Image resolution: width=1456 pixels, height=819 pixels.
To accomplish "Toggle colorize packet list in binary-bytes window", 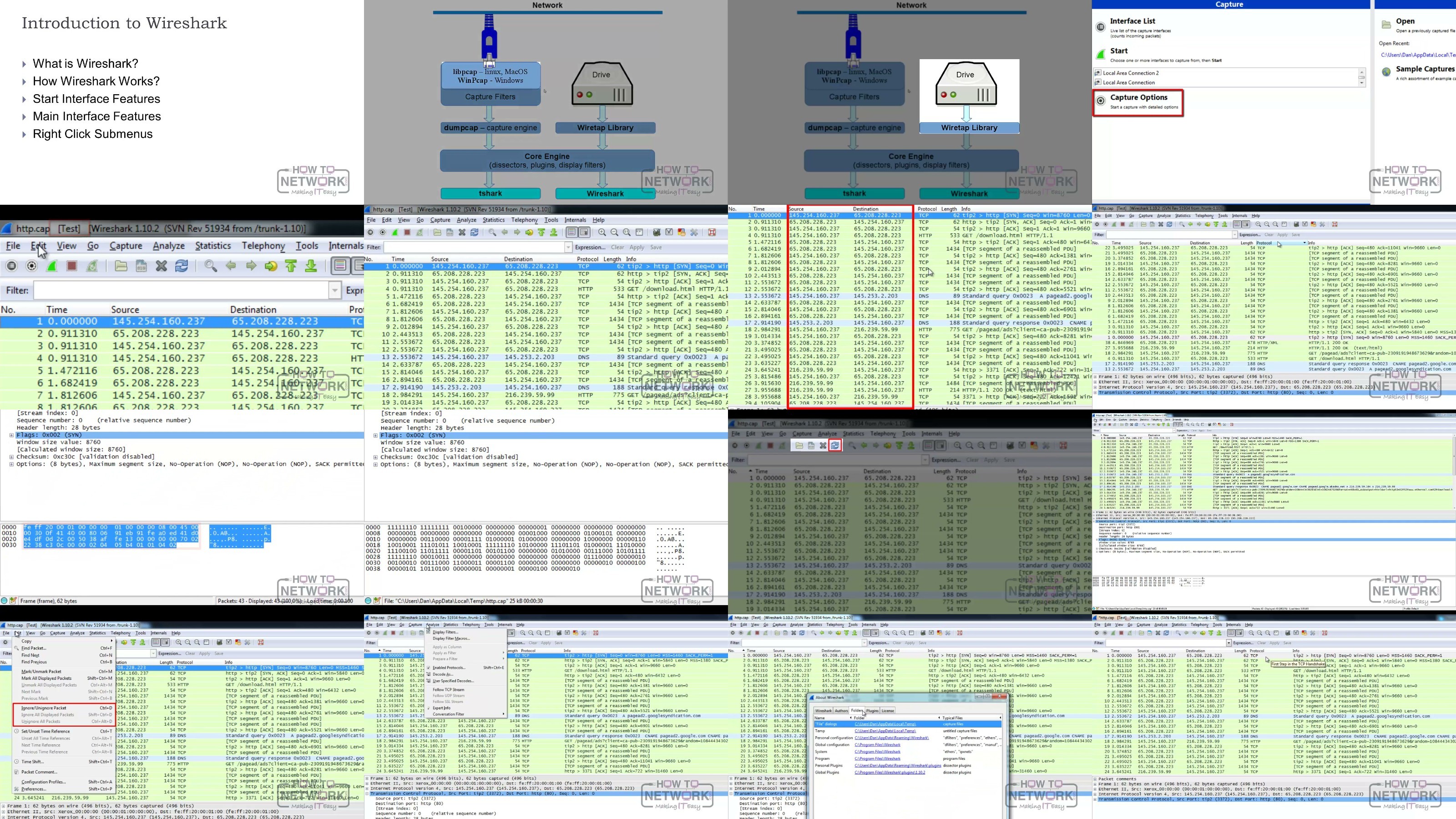I will coord(571,233).
